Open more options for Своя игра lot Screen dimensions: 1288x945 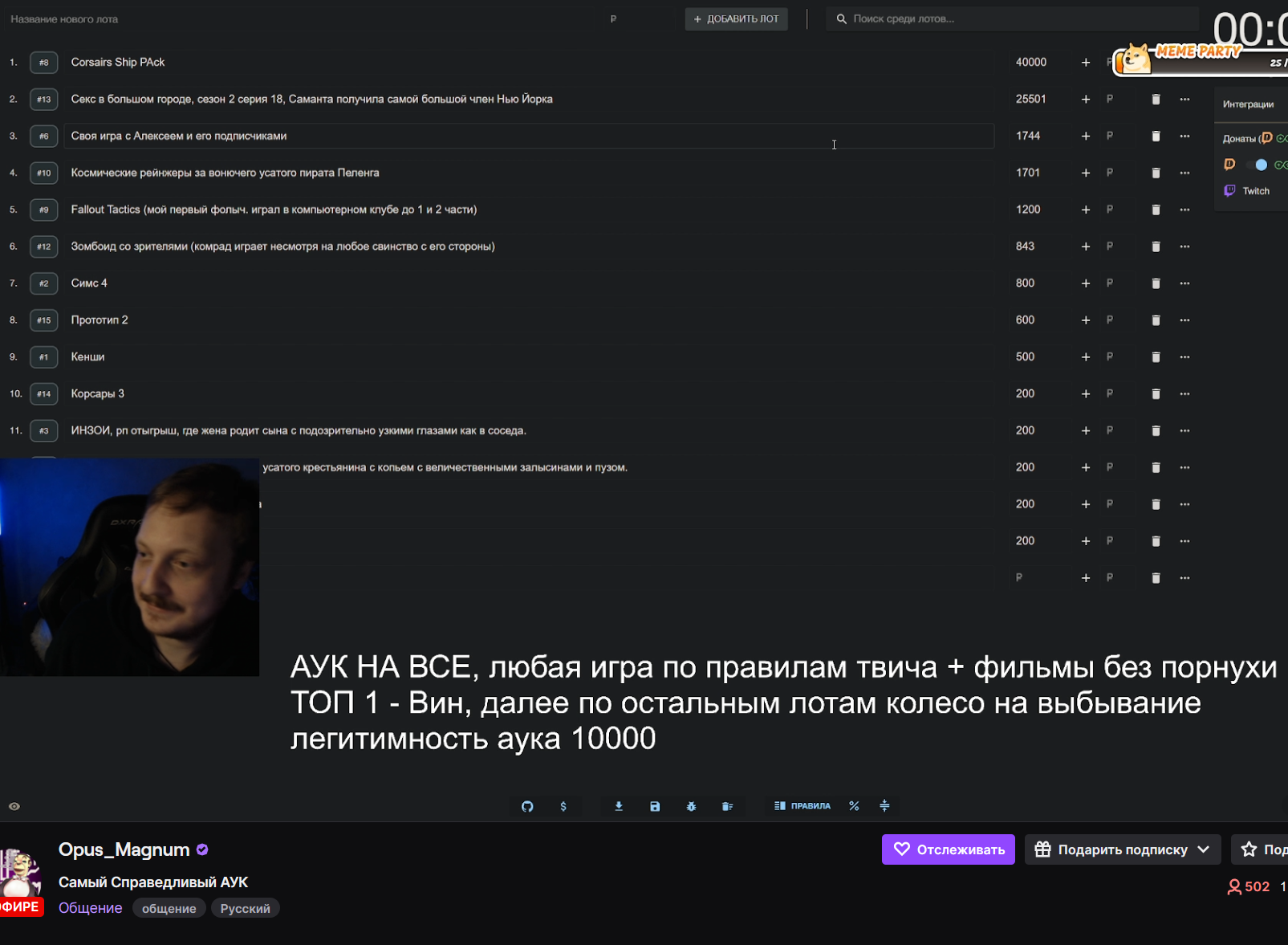pyautogui.click(x=1184, y=136)
